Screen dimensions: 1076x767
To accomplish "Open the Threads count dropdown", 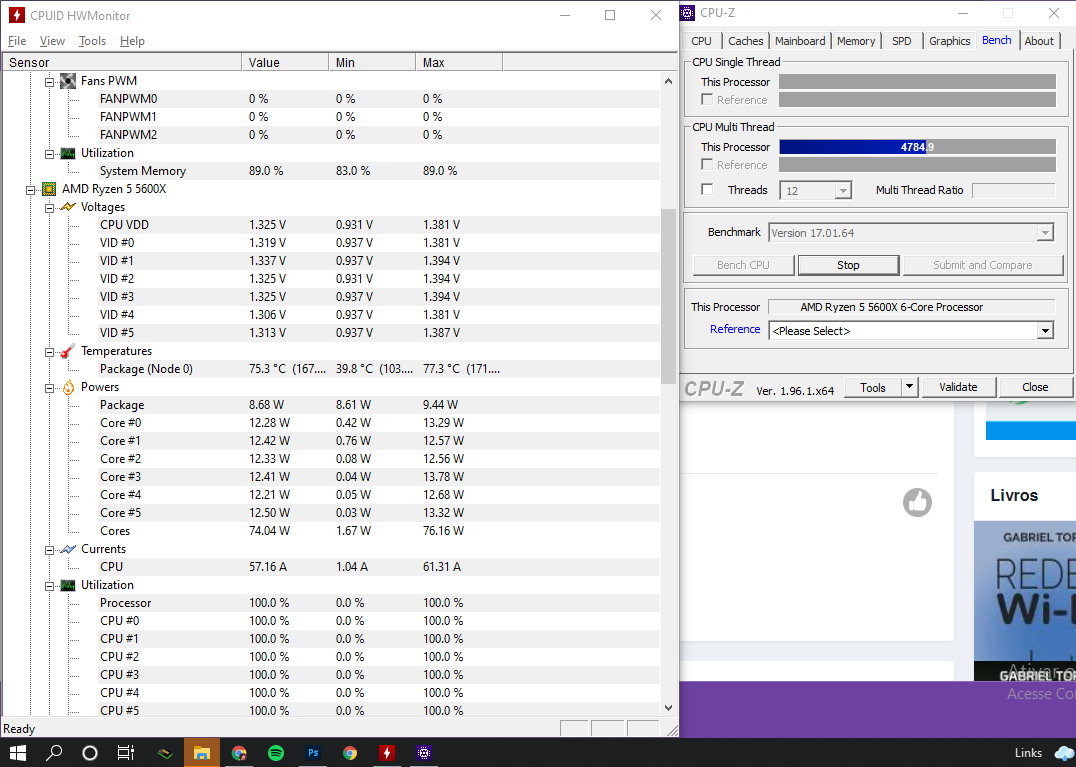I will click(843, 190).
